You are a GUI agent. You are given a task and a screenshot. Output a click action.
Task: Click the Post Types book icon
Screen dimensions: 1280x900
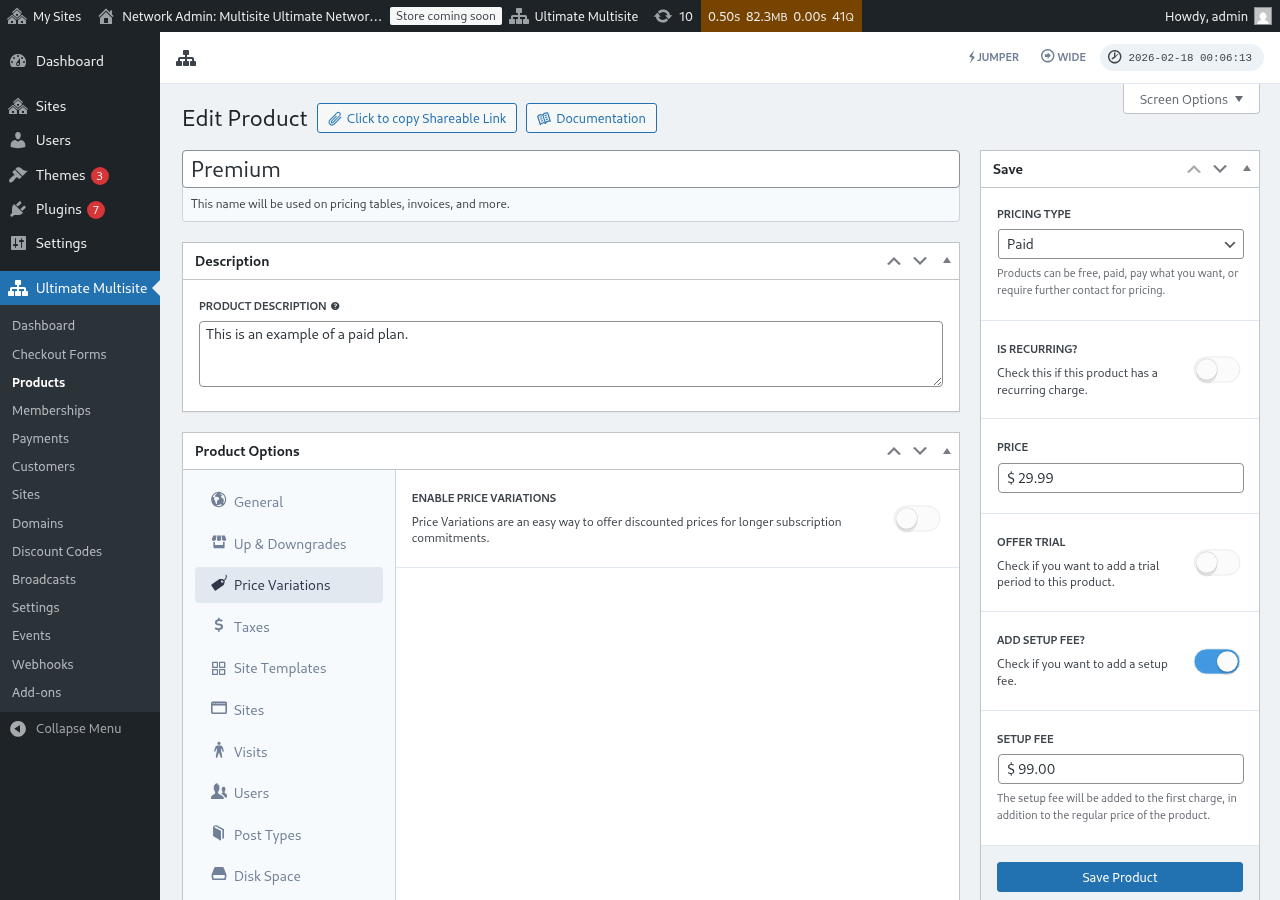218,833
